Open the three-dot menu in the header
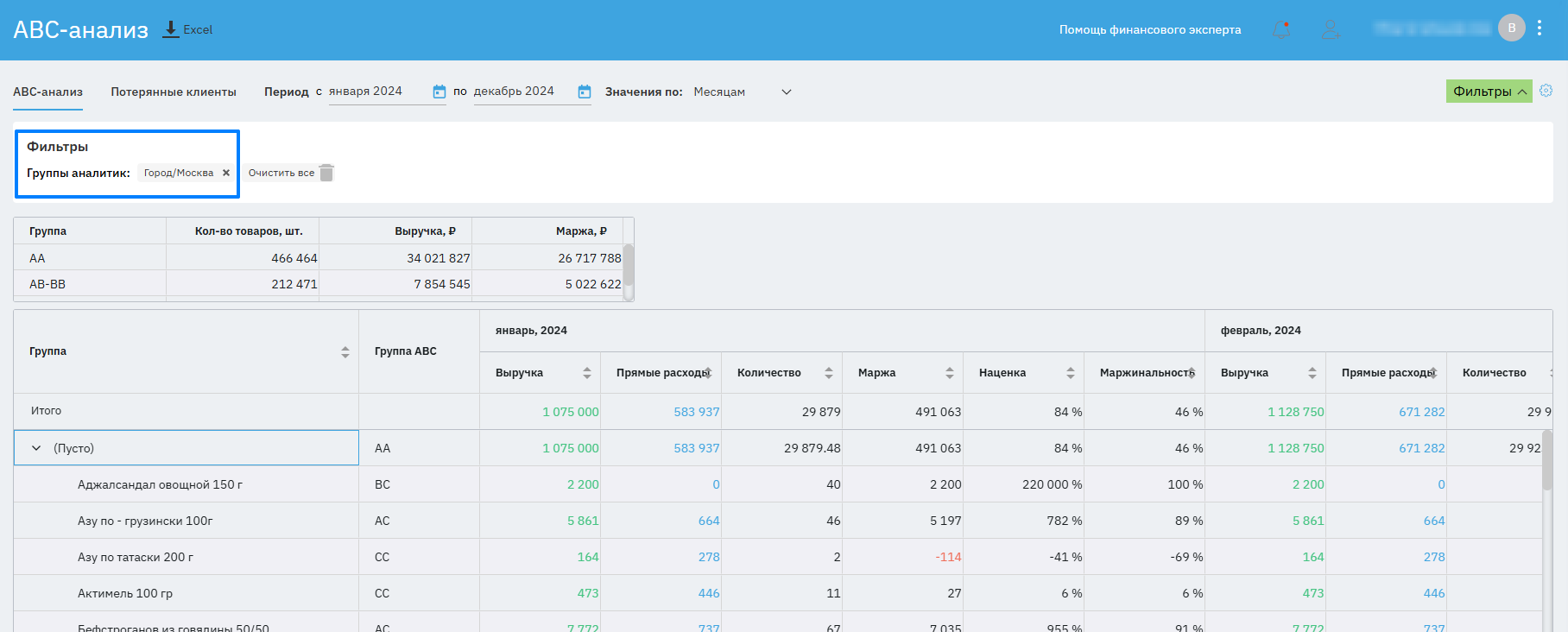This screenshot has height=632, width=1568. pyautogui.click(x=1540, y=28)
